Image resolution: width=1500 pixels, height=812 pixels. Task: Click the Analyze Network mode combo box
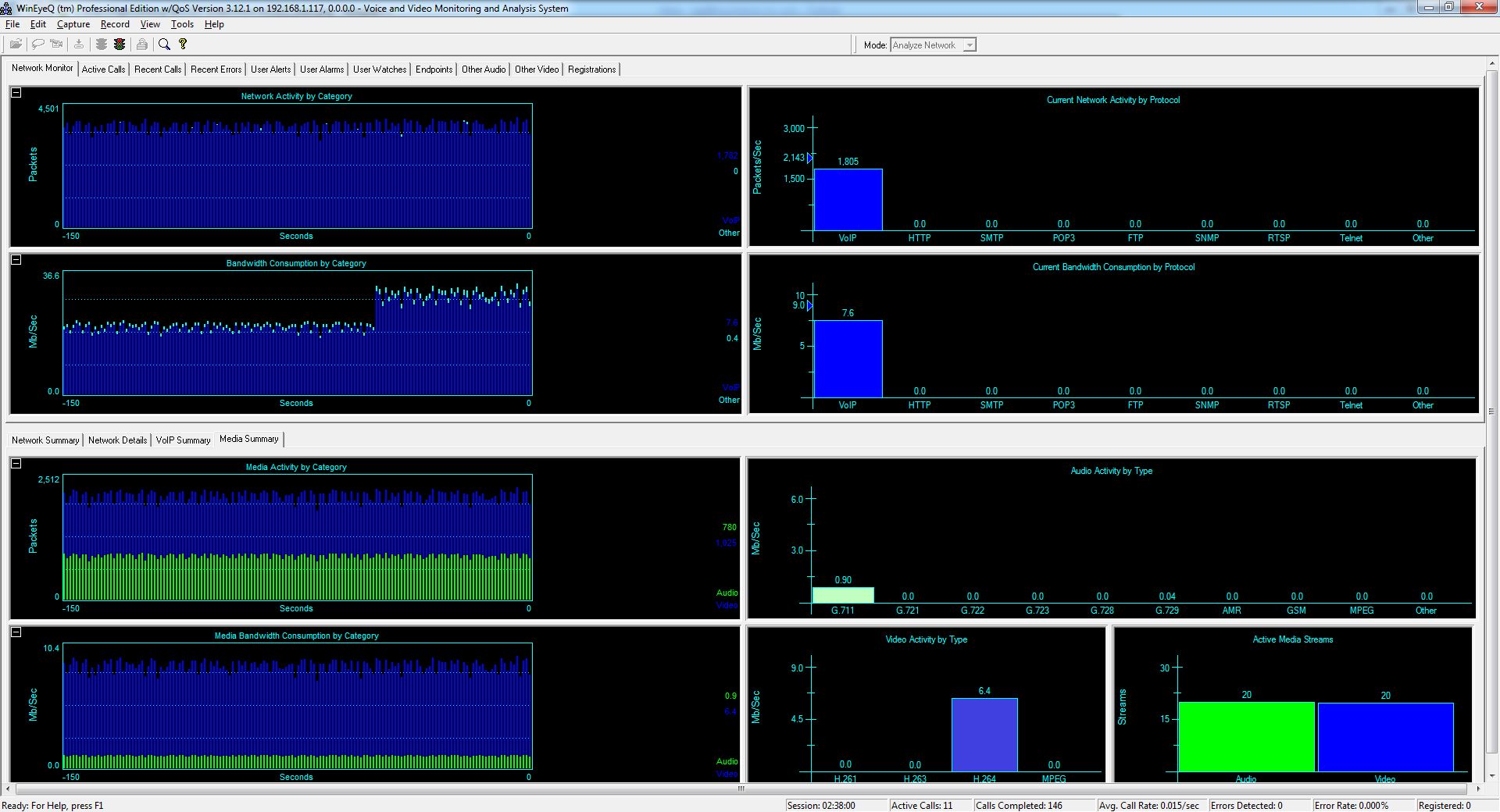[933, 45]
